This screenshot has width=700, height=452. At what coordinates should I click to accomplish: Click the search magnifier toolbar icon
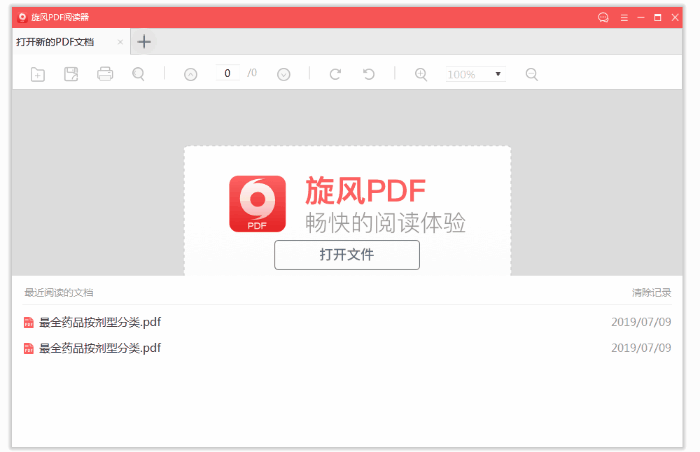(138, 74)
